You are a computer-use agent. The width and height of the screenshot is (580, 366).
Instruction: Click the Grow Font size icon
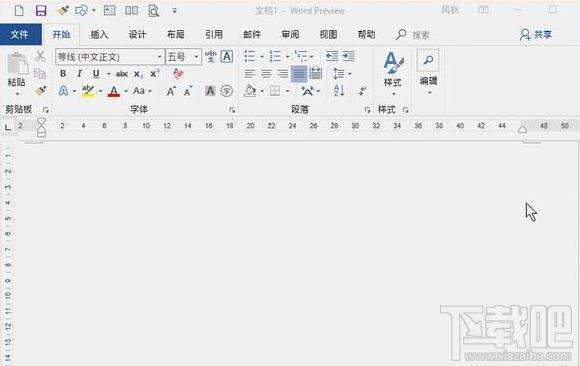(171, 91)
